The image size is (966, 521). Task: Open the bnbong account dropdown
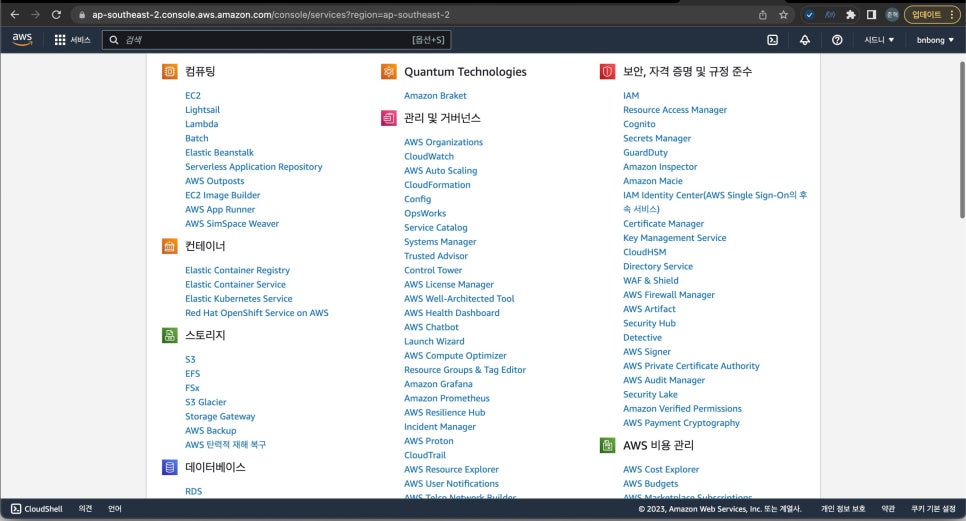[x=935, y=40]
